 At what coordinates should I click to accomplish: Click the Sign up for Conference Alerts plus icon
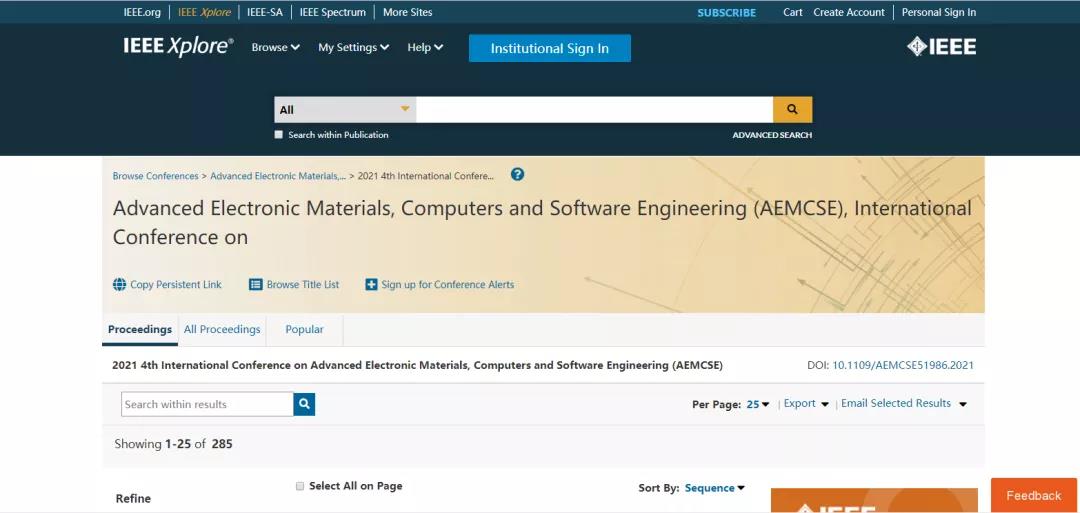click(x=371, y=284)
